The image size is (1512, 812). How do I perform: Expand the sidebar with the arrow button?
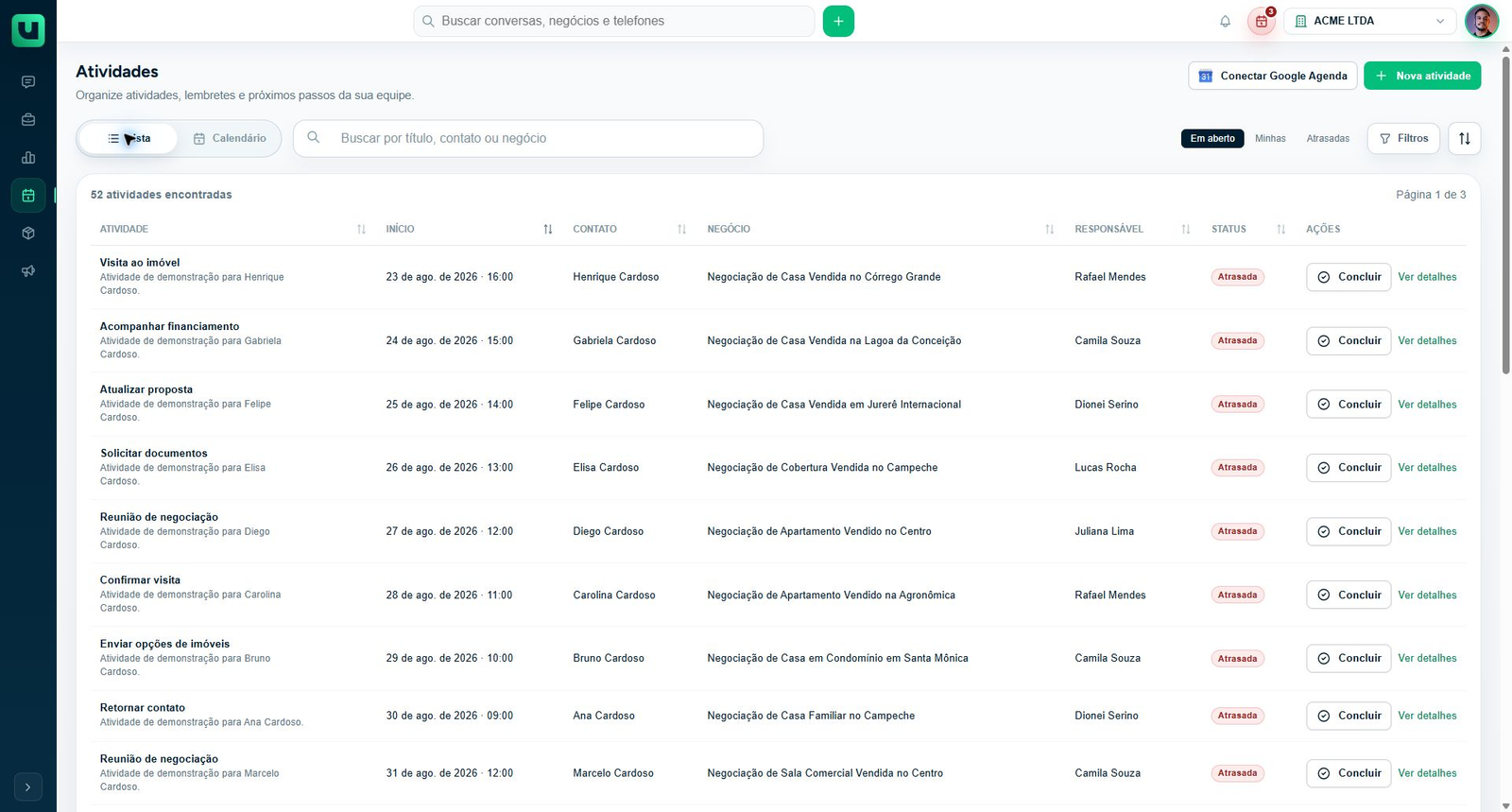[x=28, y=786]
